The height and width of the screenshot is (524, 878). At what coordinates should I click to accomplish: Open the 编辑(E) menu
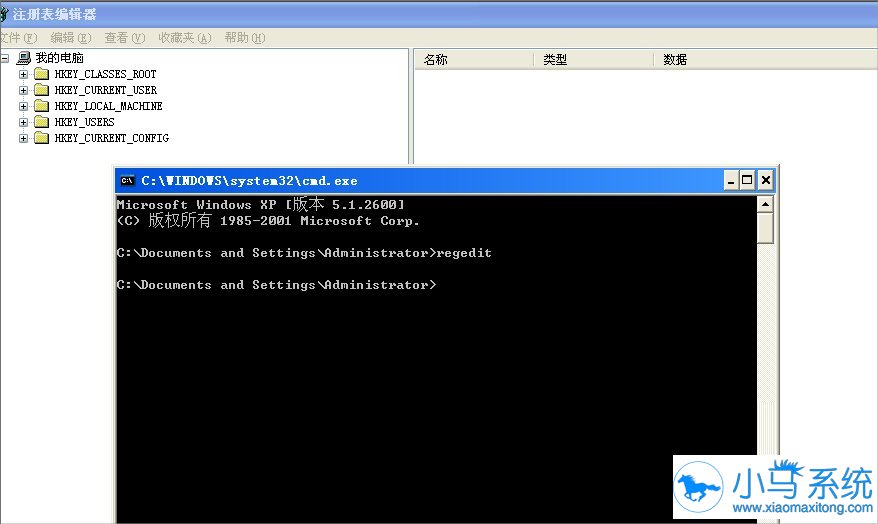pos(71,38)
